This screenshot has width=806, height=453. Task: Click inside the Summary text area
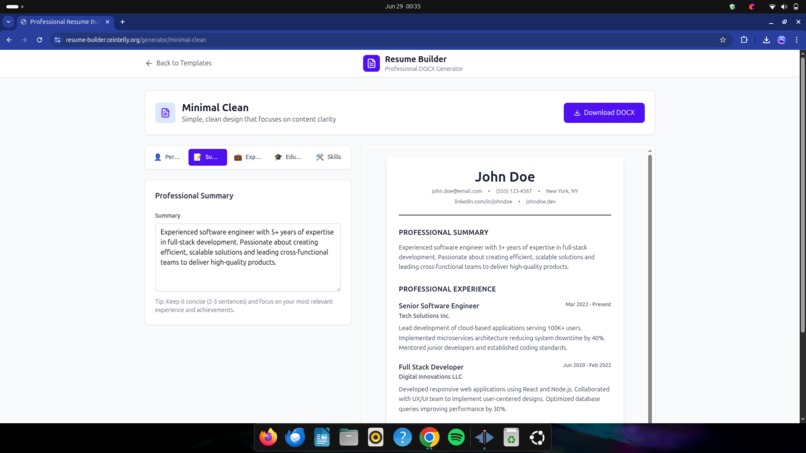click(248, 257)
